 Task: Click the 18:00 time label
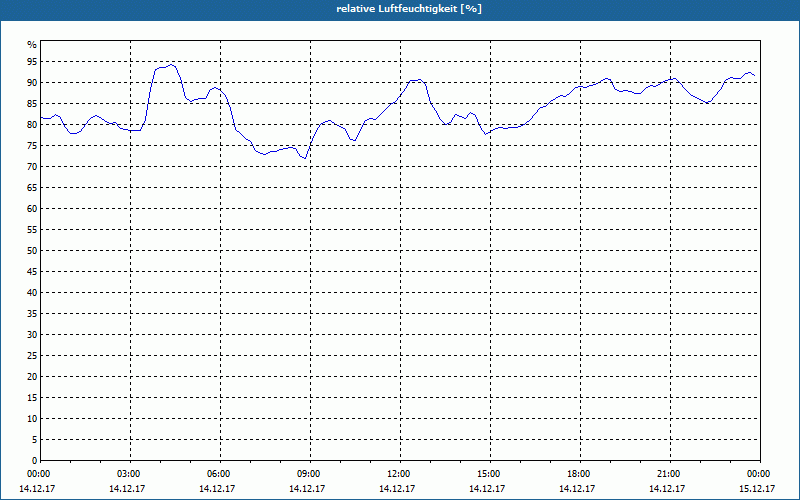coord(579,474)
